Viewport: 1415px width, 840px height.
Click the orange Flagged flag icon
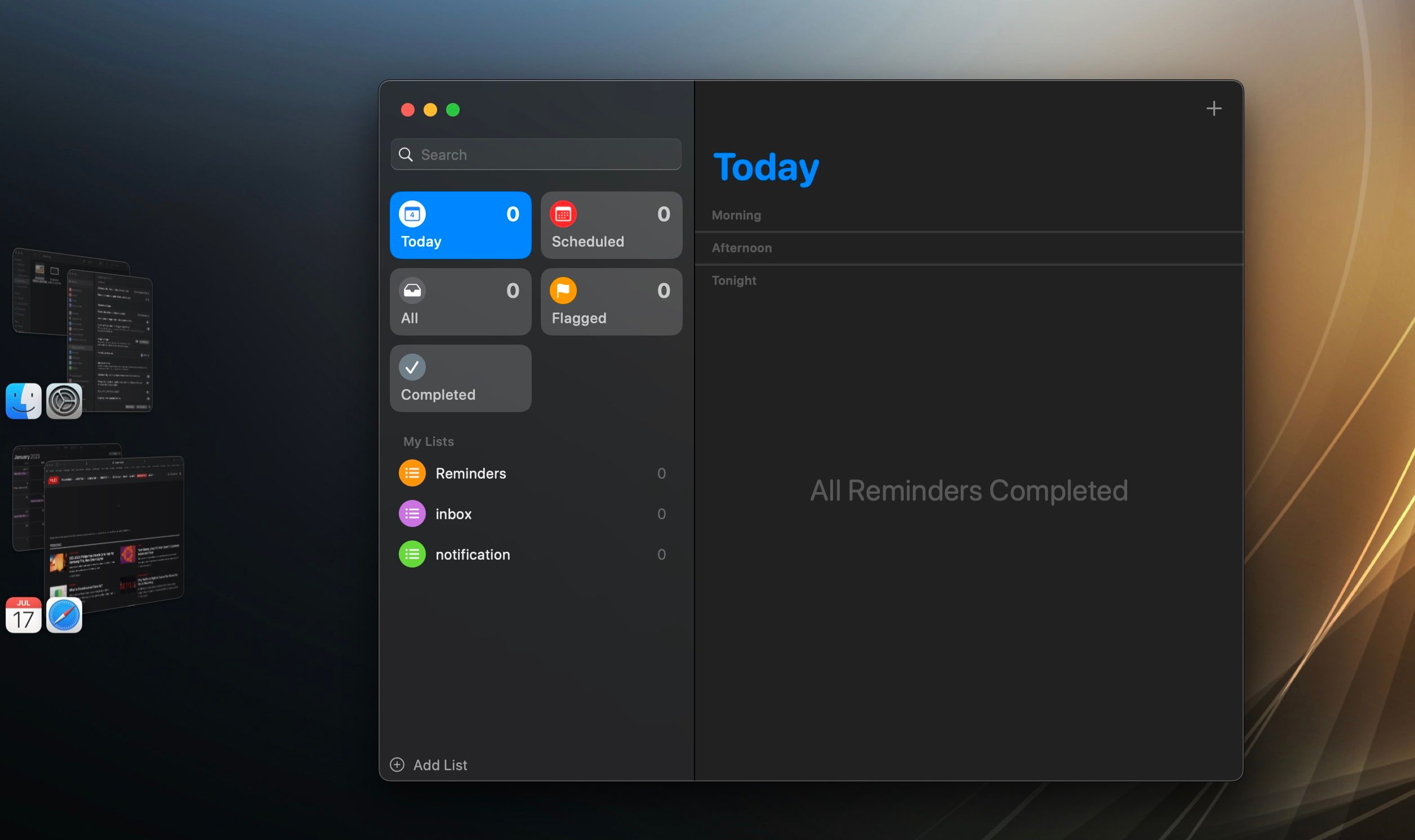(562, 291)
